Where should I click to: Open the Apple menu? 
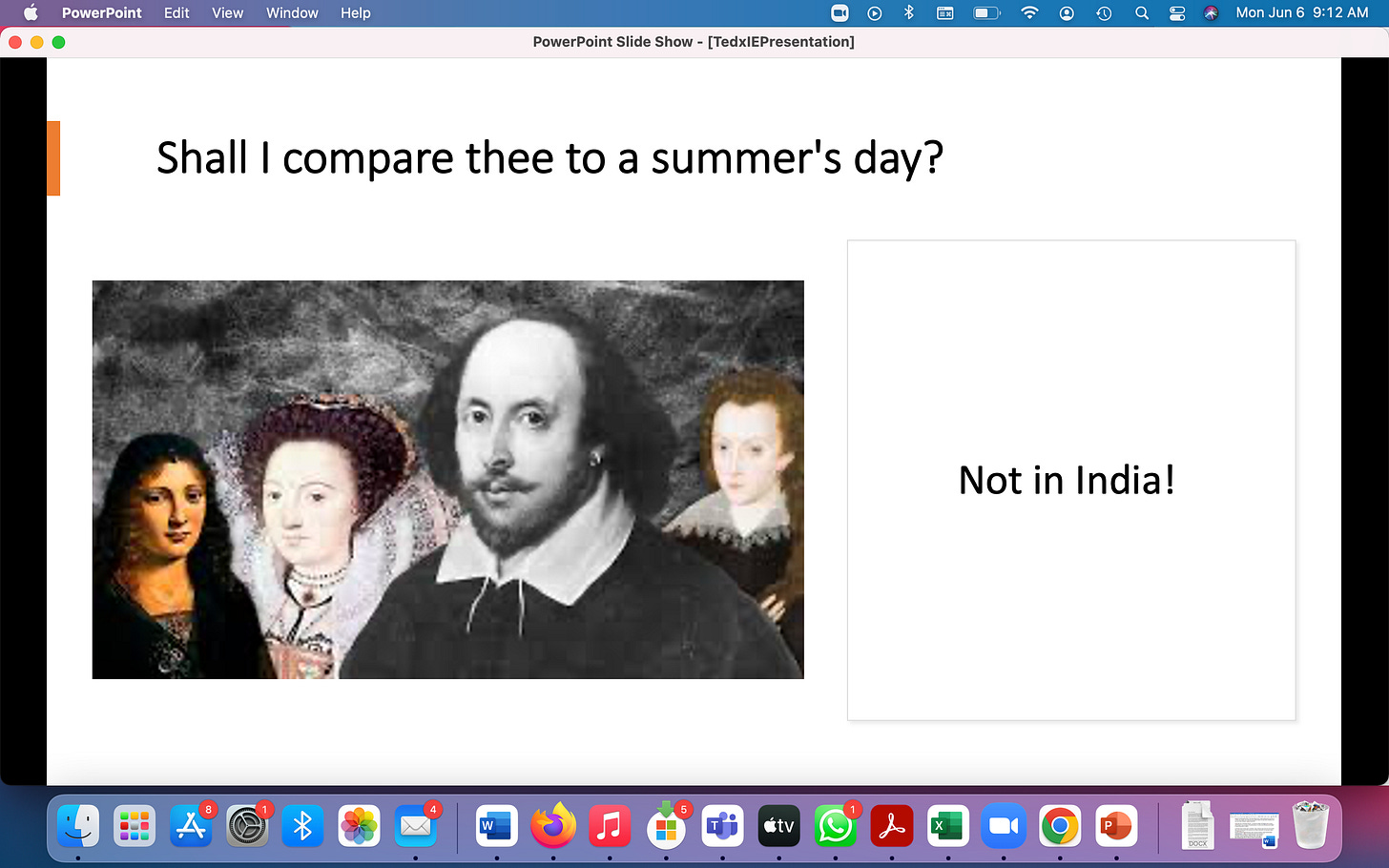(31, 12)
